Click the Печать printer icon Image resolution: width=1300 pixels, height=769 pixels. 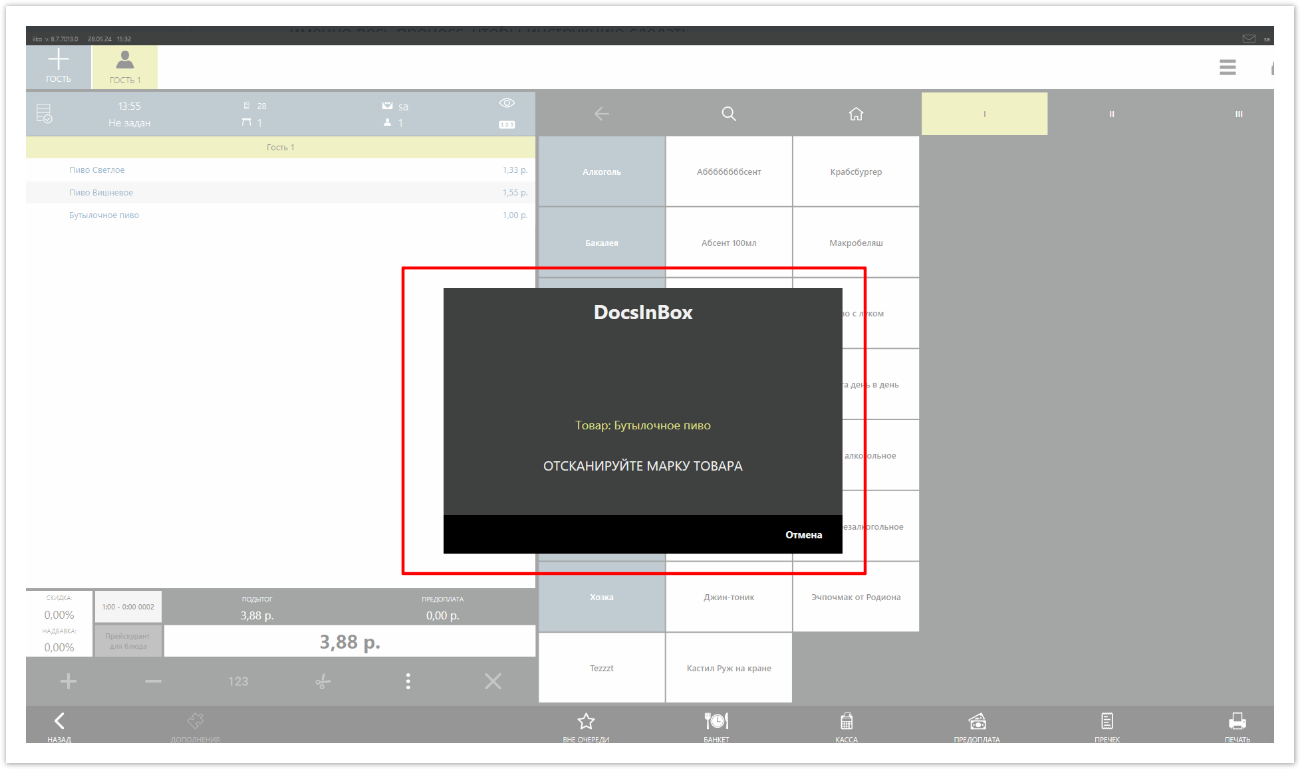(1236, 724)
